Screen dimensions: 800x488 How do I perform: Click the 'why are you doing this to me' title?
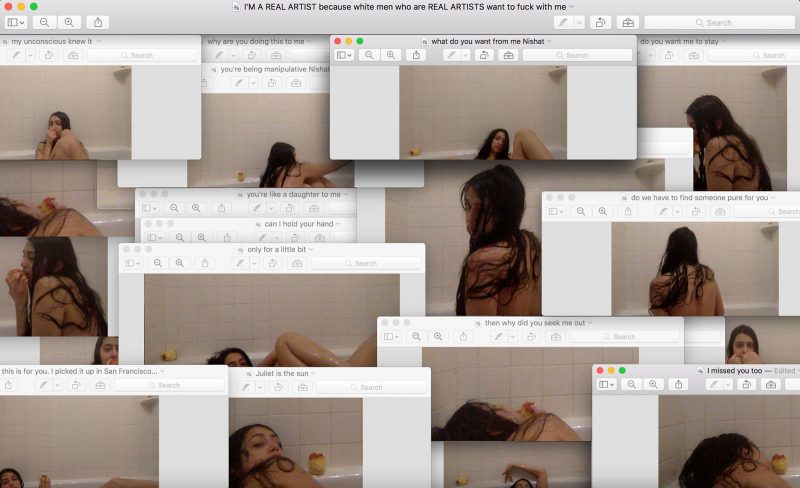(255, 41)
